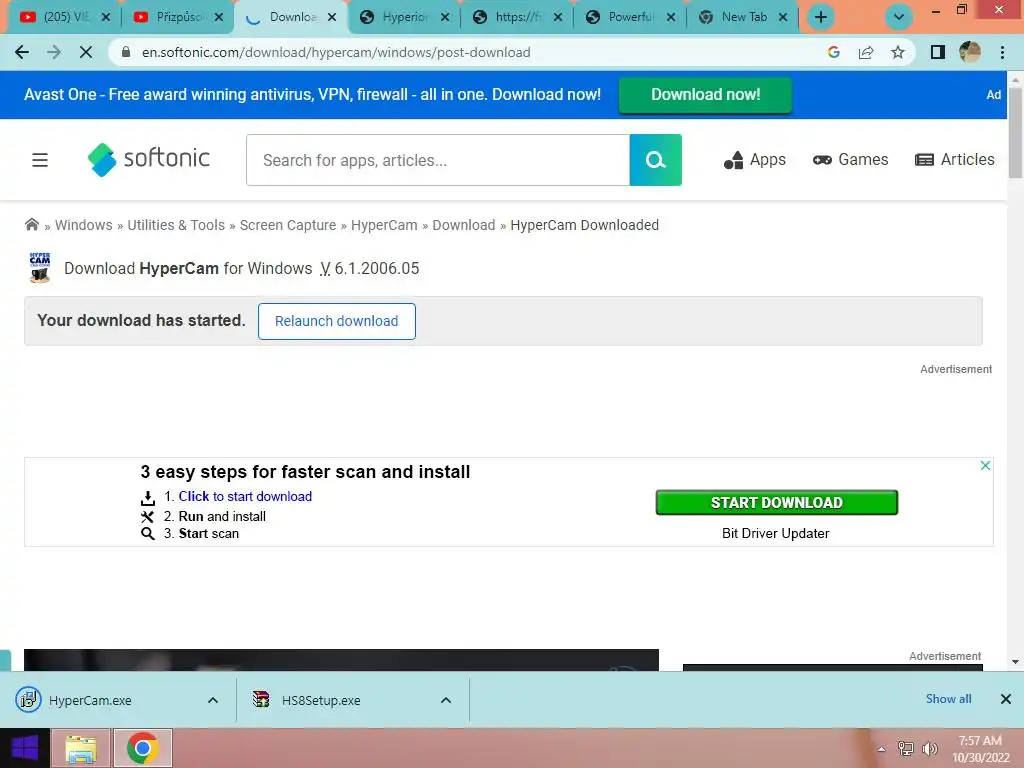Open the Games section

pyautogui.click(x=850, y=160)
